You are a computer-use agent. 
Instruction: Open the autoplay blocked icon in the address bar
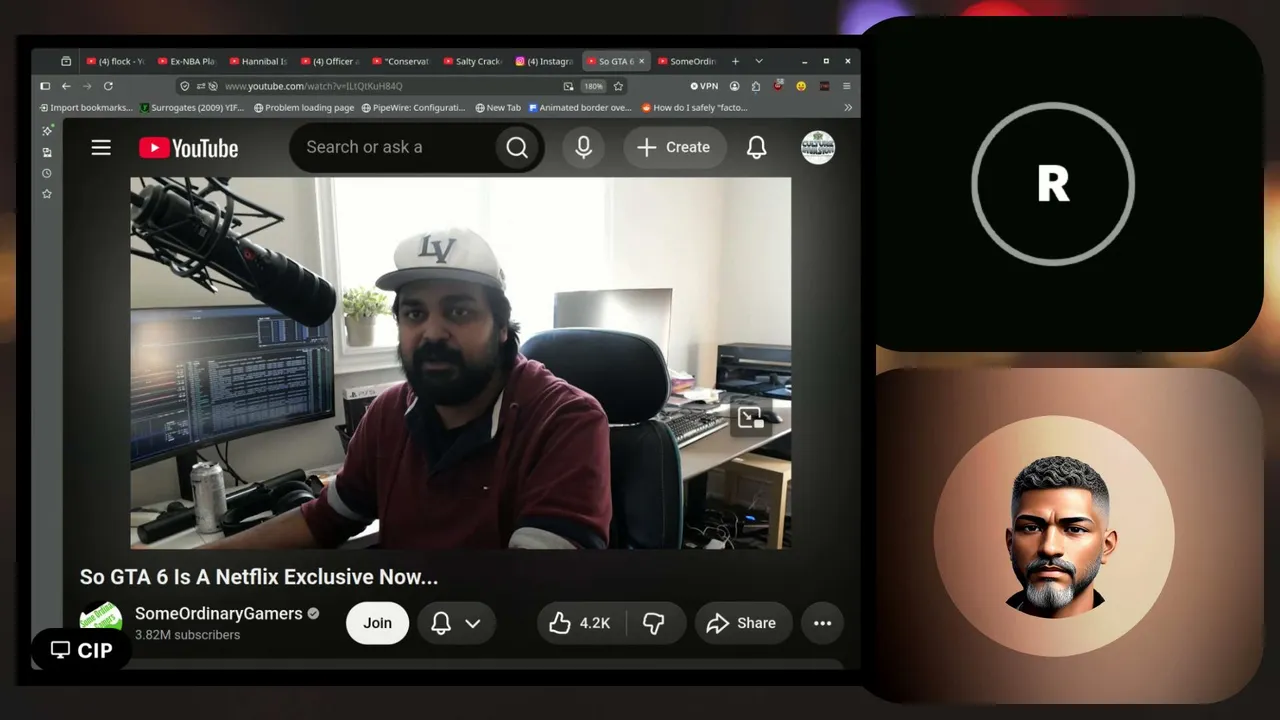[x=213, y=86]
